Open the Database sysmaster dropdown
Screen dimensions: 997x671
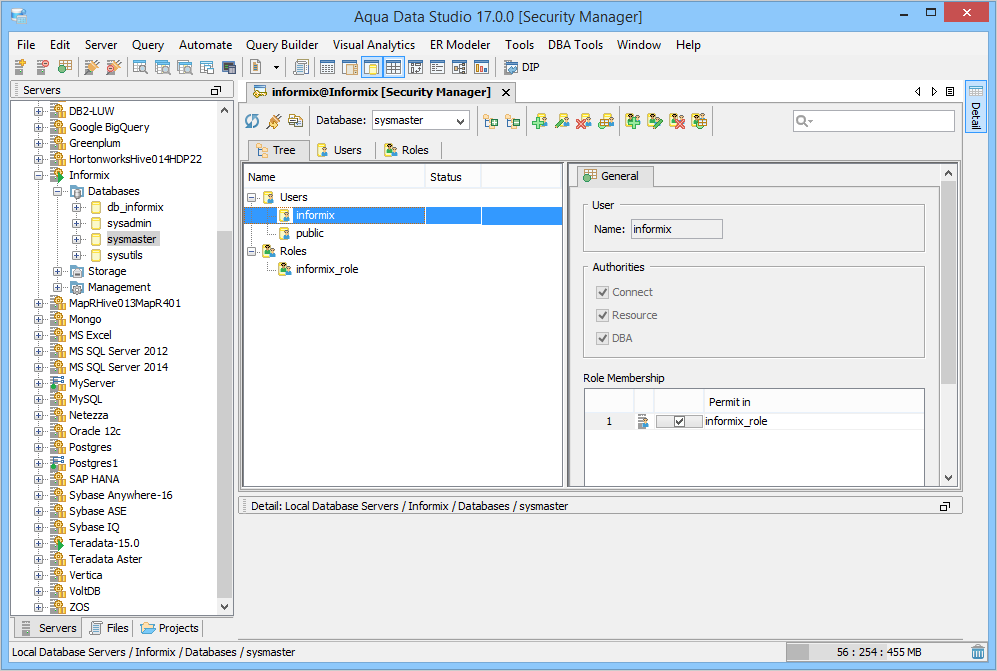click(460, 121)
